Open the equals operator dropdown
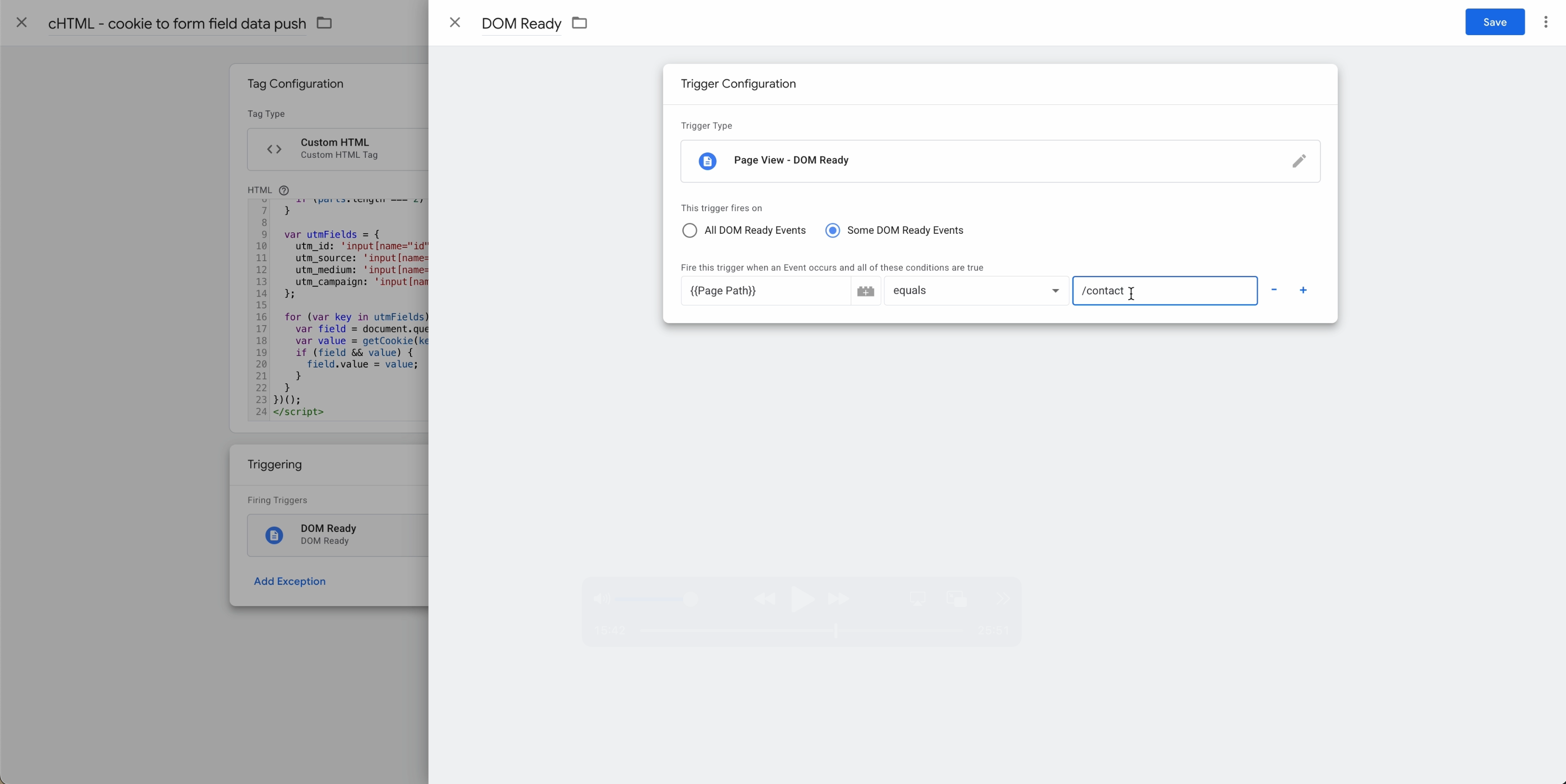The width and height of the screenshot is (1566, 784). [x=976, y=291]
